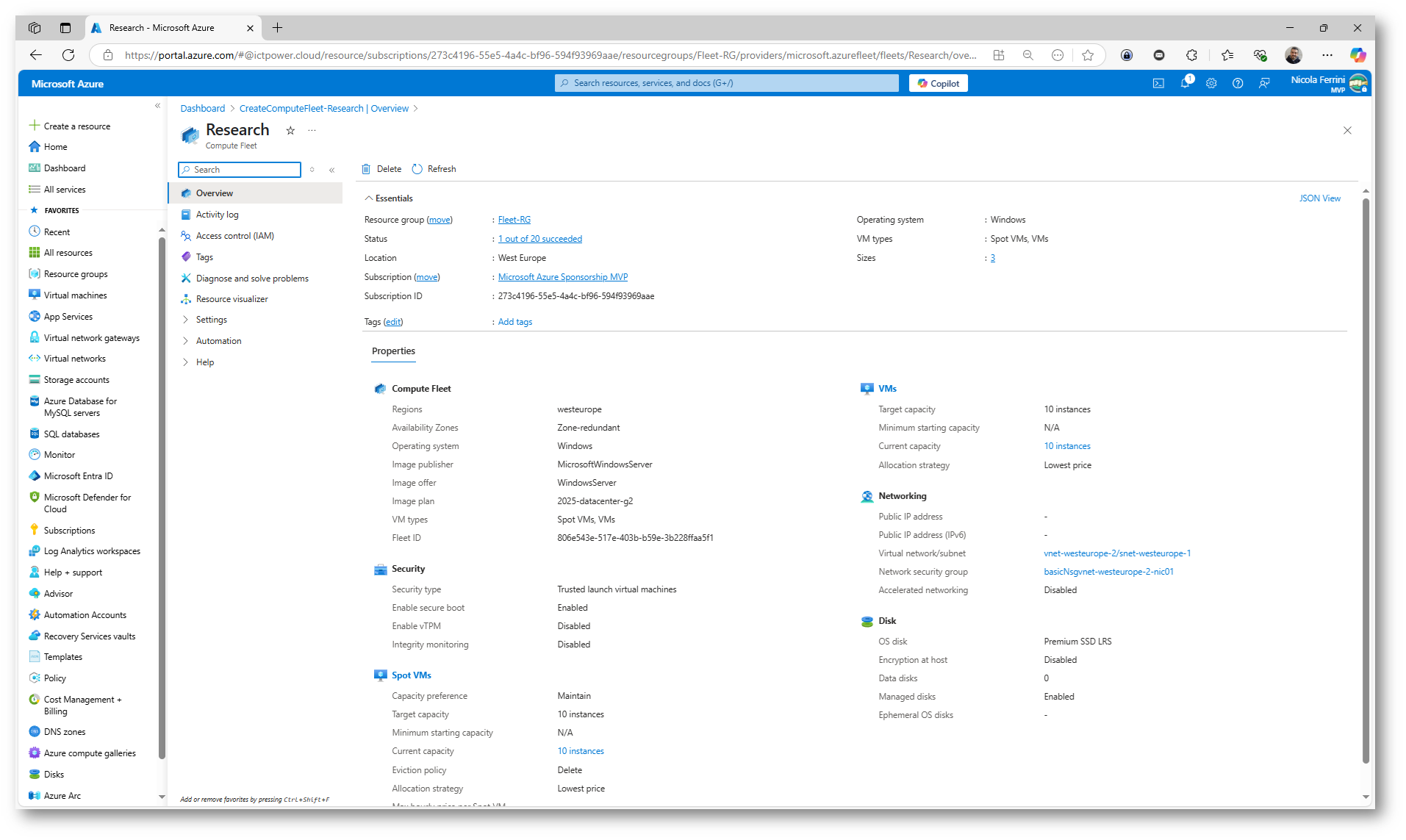Viewport: 1406px width, 840px height.
Task: Open Nicola Ferrini account menu
Action: click(1329, 84)
